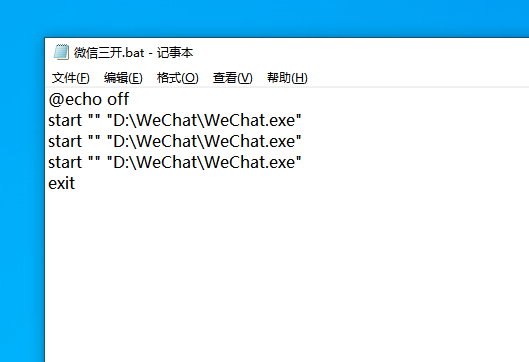529x362 pixels.
Task: Place cursor on the exit line
Action: tap(62, 184)
